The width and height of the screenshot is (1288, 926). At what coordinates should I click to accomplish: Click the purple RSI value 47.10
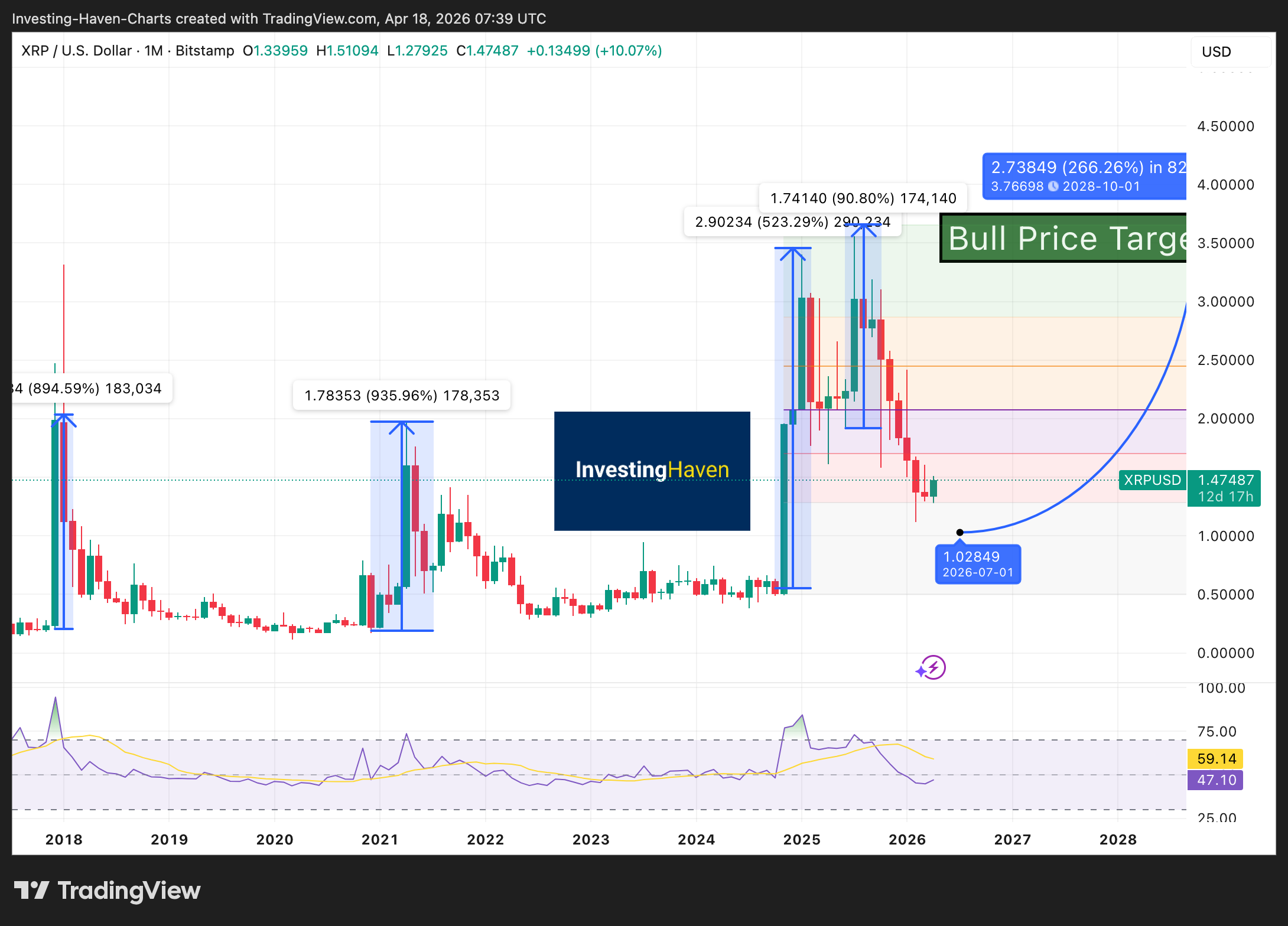1216,780
